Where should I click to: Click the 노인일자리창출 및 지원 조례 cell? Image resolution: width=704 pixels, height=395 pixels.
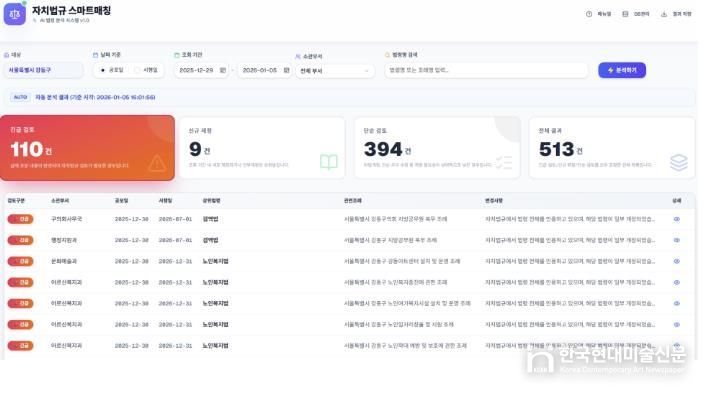[399, 325]
